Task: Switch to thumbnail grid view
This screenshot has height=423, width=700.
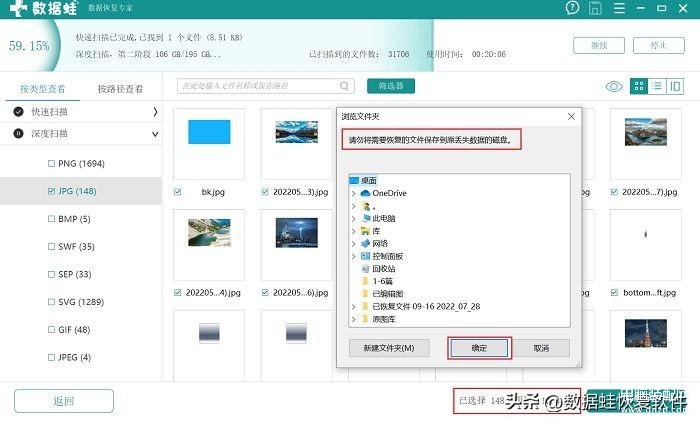Action: tap(639, 86)
